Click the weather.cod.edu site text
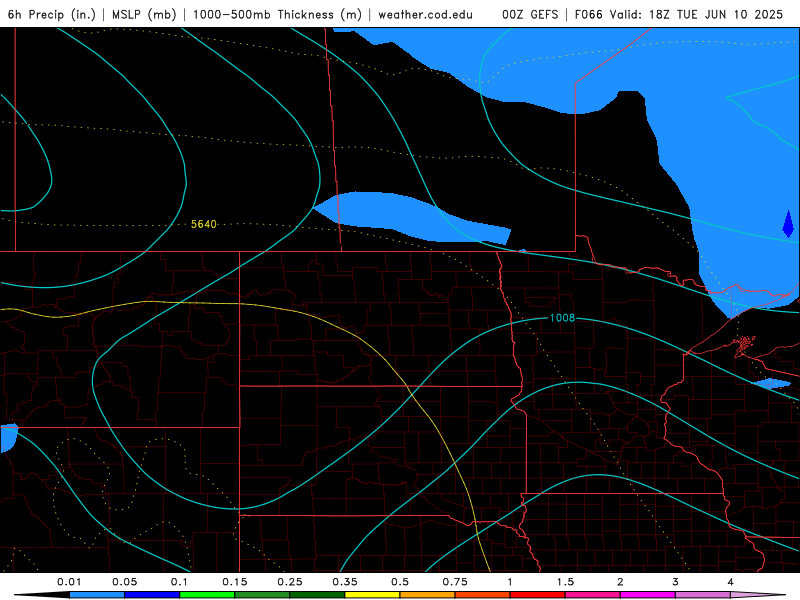This screenshot has height=600, width=800. (425, 14)
